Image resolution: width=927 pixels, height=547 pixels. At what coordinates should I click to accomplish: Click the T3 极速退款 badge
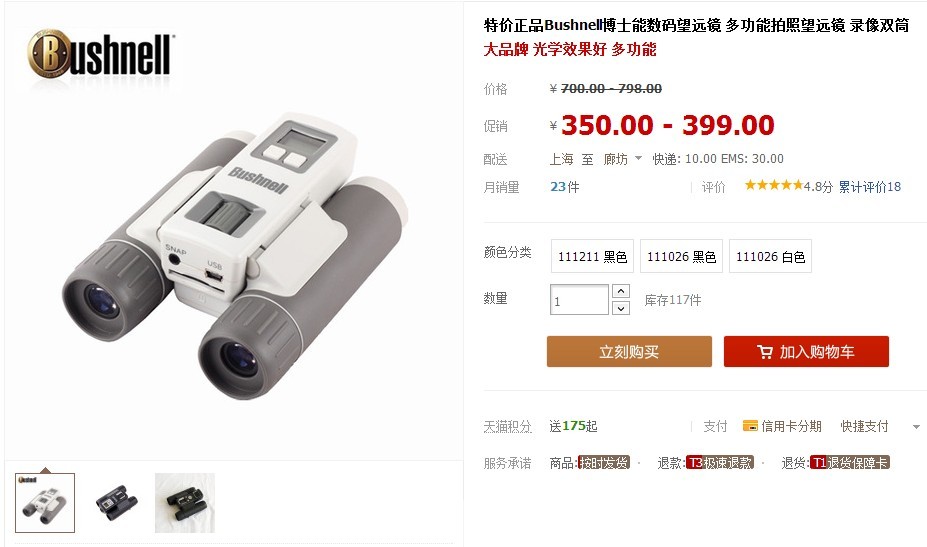pyautogui.click(x=719, y=462)
